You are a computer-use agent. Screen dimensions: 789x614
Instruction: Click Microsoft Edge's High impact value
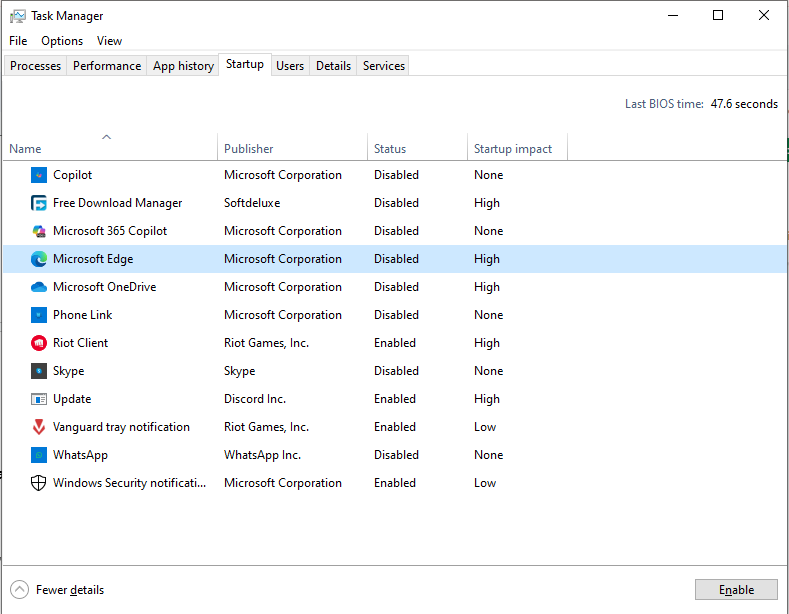click(487, 259)
